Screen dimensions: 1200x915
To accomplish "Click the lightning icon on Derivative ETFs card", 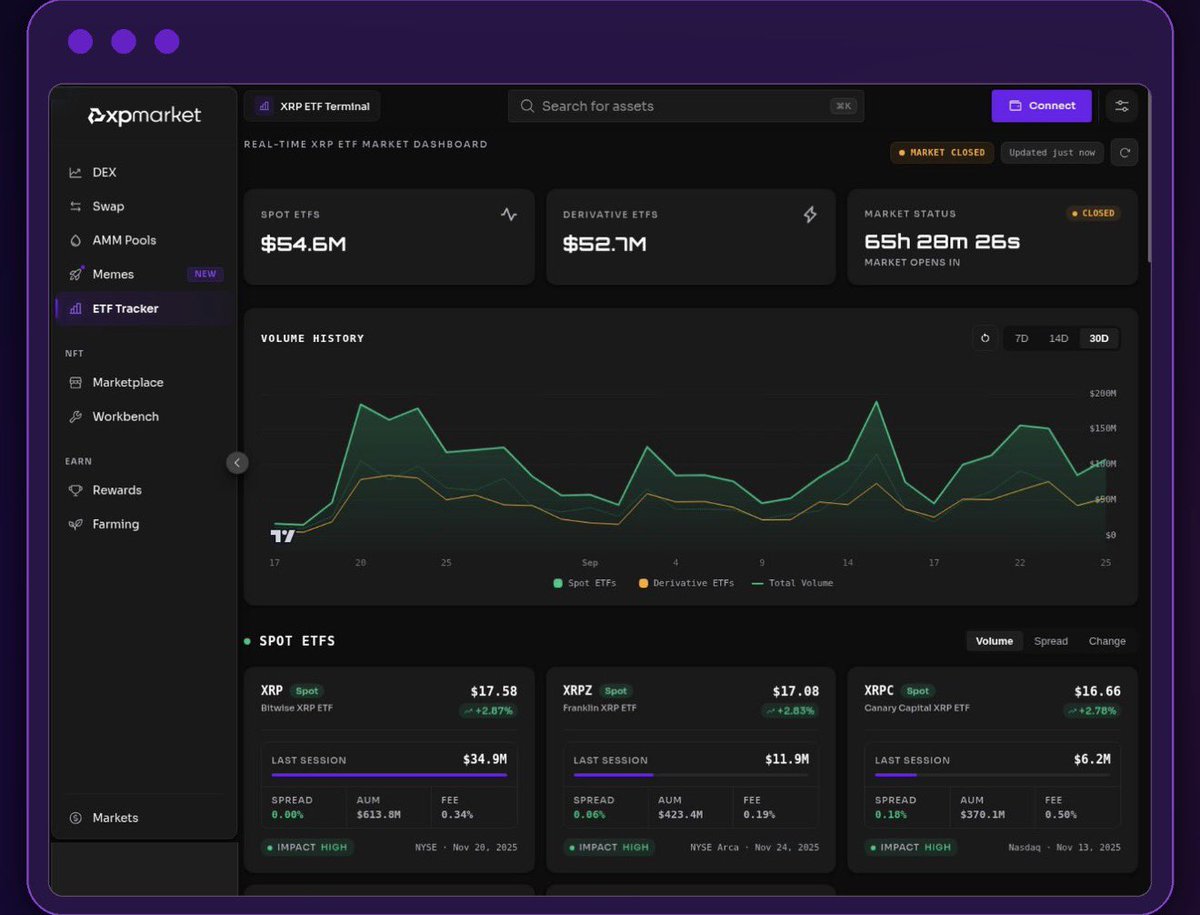I will [x=810, y=214].
